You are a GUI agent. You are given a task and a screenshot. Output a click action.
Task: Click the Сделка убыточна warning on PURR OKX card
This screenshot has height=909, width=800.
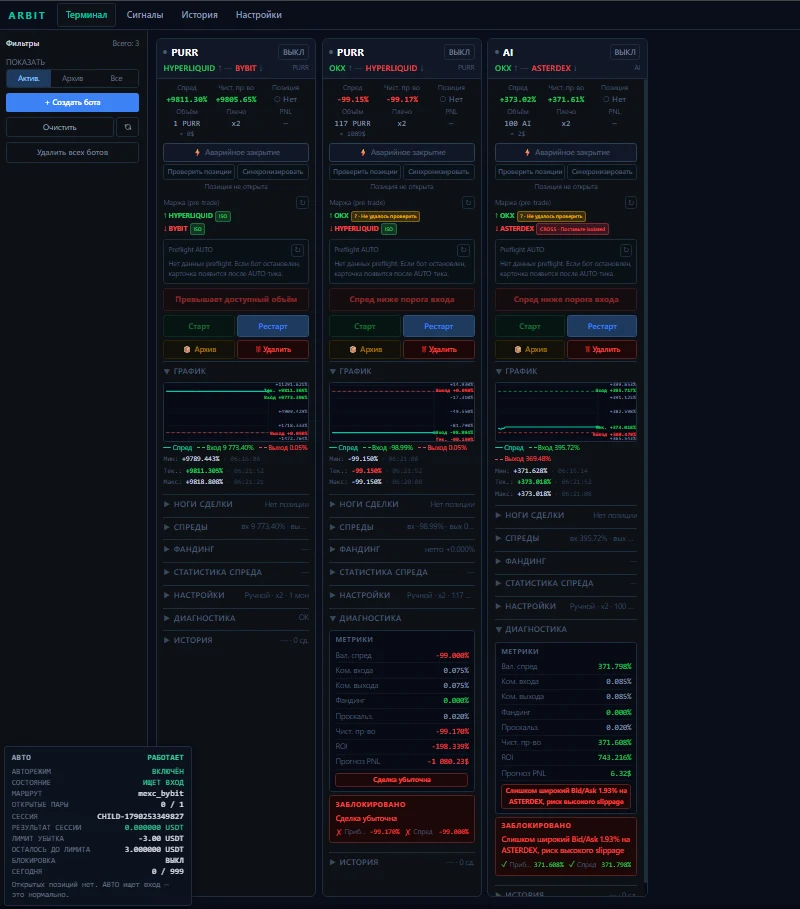[402, 780]
